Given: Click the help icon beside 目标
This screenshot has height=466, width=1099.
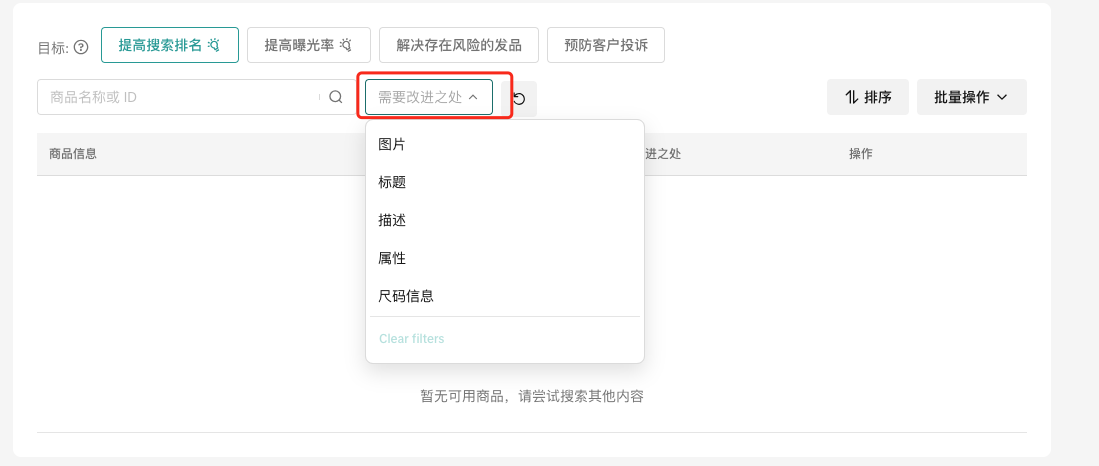Looking at the screenshot, I should [x=81, y=47].
